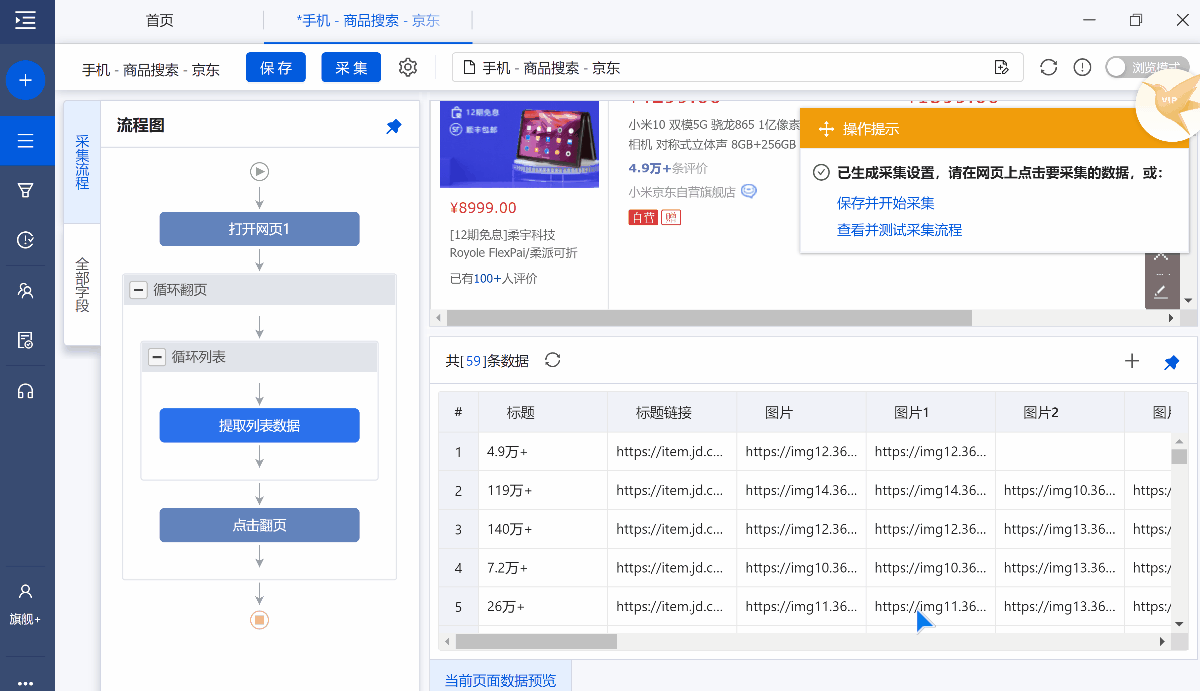This screenshot has height=691, width=1200.
Task: Unpin the 流程图 panel pin icon
Action: [394, 126]
